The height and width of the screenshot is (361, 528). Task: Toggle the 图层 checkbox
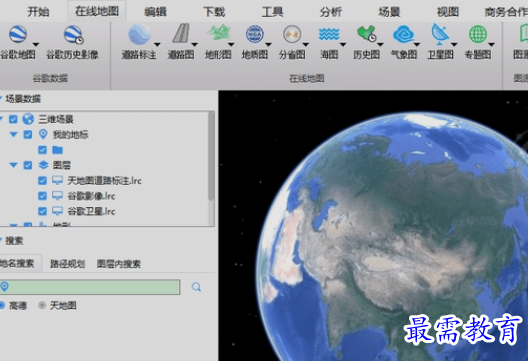pos(28,165)
